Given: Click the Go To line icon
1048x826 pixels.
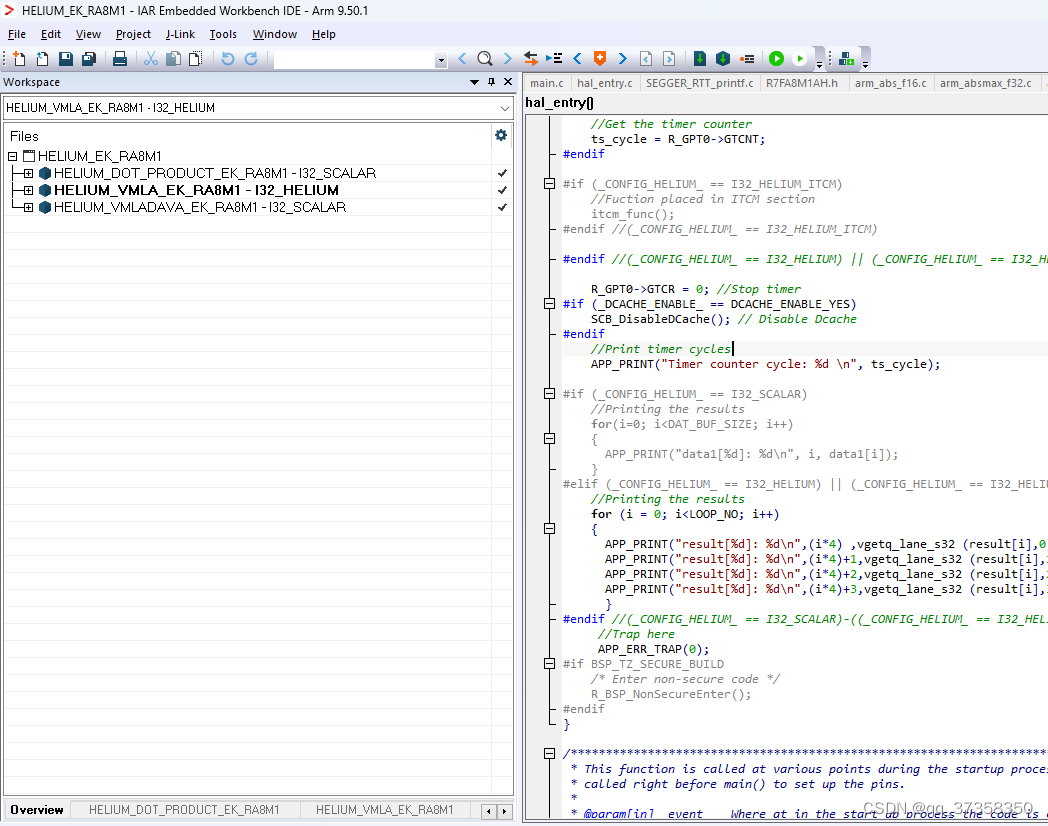Looking at the screenshot, I should point(554,59).
